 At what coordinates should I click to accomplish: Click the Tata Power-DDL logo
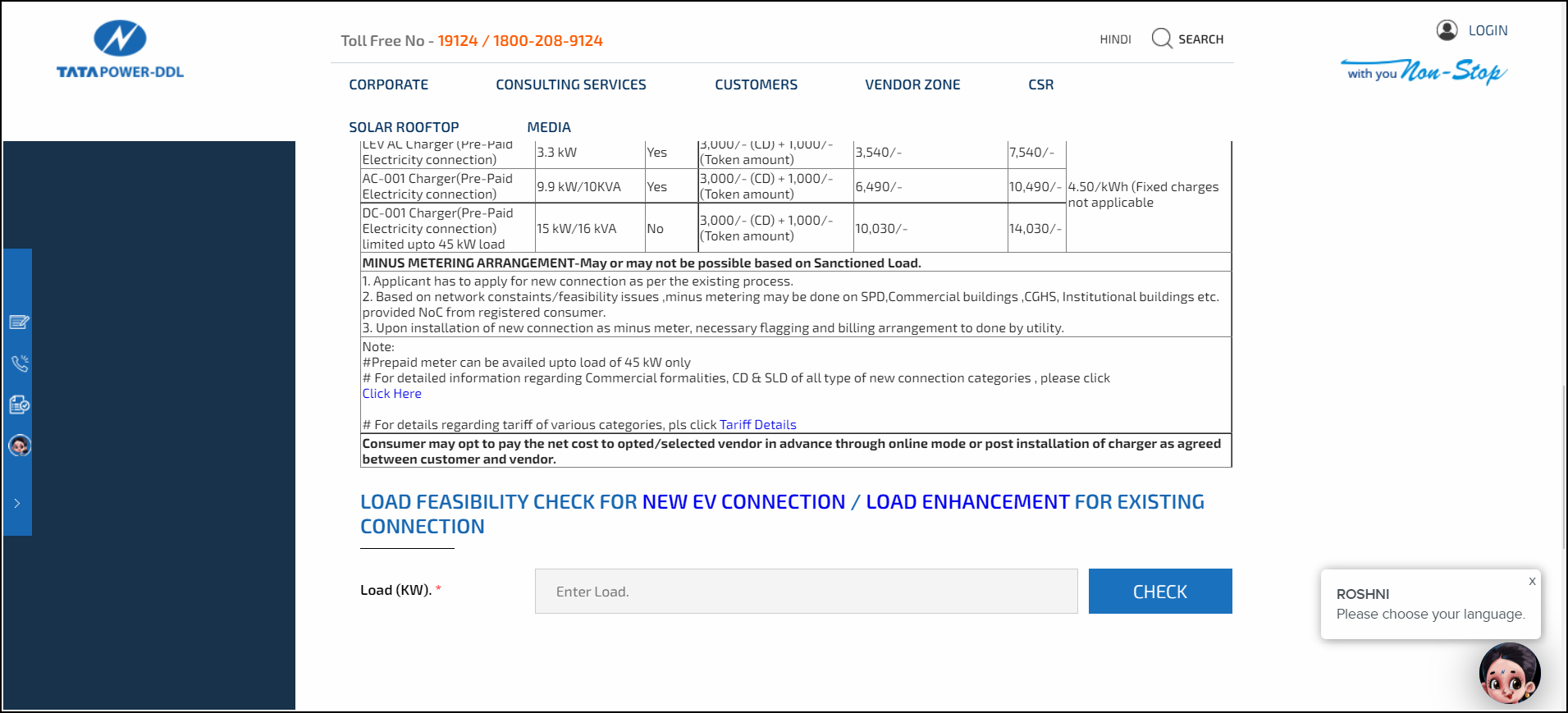pos(120,50)
